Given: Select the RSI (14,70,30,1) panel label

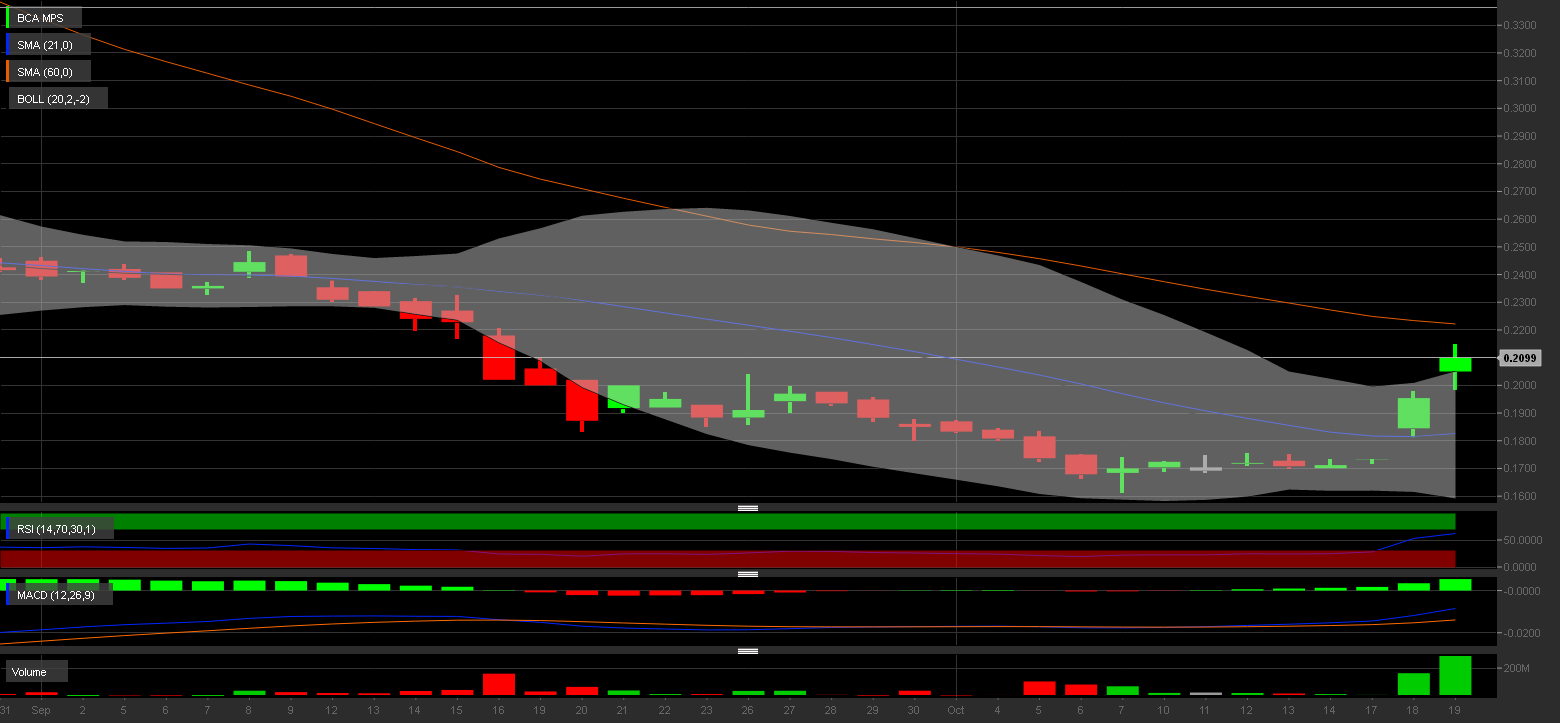Looking at the screenshot, I should coord(60,528).
